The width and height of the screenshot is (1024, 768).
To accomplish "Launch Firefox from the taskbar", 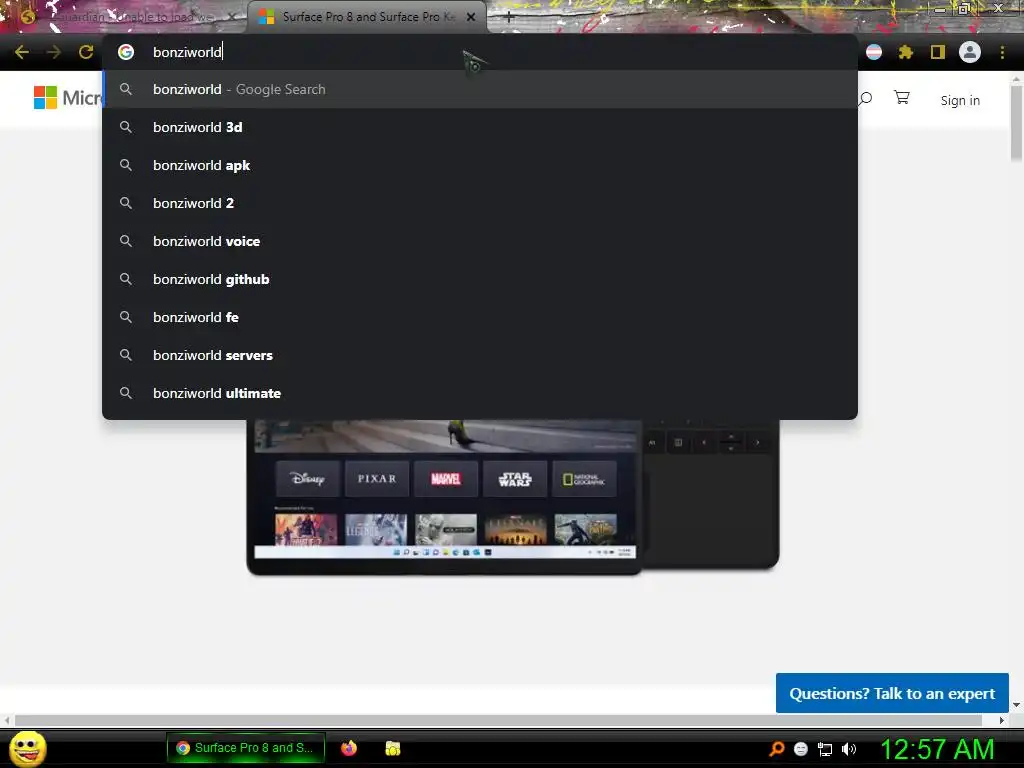I will click(x=349, y=748).
